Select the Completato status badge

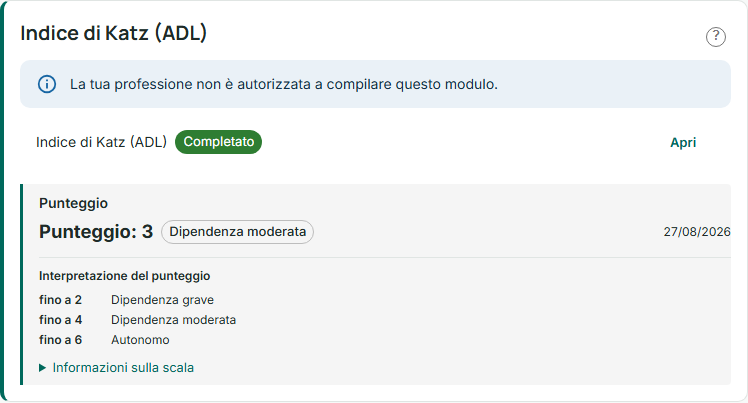coord(218,142)
